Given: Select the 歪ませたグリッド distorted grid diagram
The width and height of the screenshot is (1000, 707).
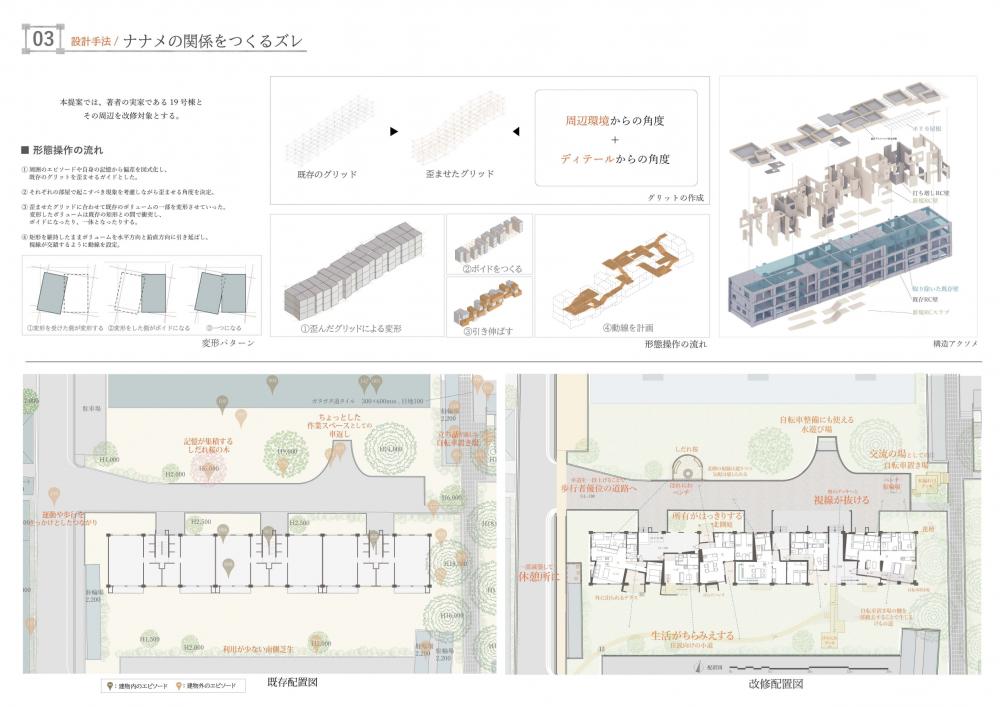Looking at the screenshot, I should 455,128.
